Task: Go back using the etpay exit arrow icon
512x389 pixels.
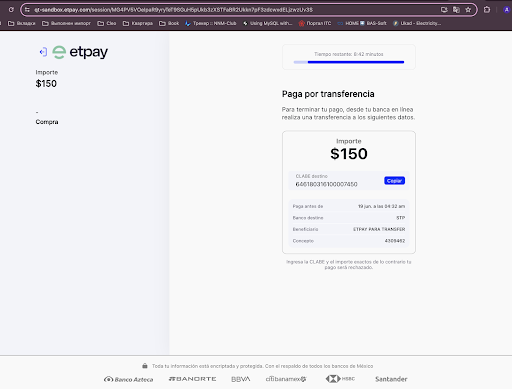Action: click(x=43, y=52)
